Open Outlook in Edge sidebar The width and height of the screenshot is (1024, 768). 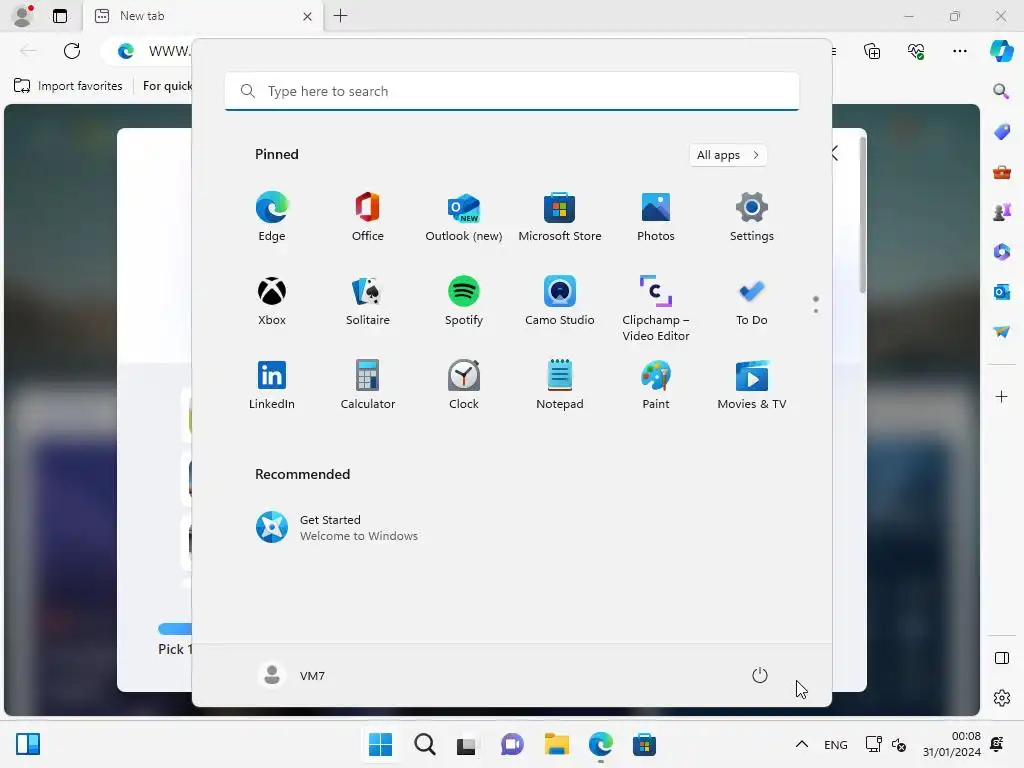point(1001,292)
